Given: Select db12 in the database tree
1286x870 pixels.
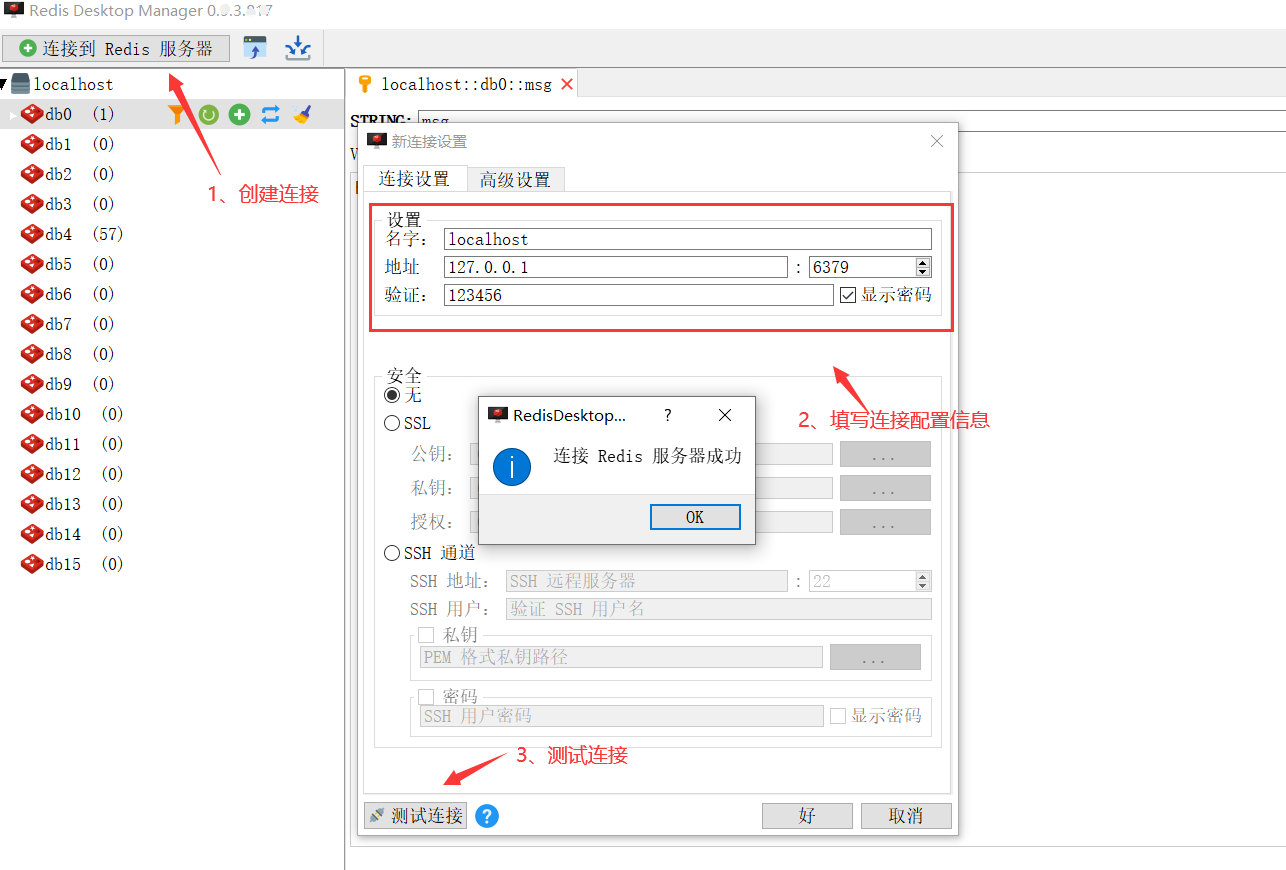Looking at the screenshot, I should point(72,474).
